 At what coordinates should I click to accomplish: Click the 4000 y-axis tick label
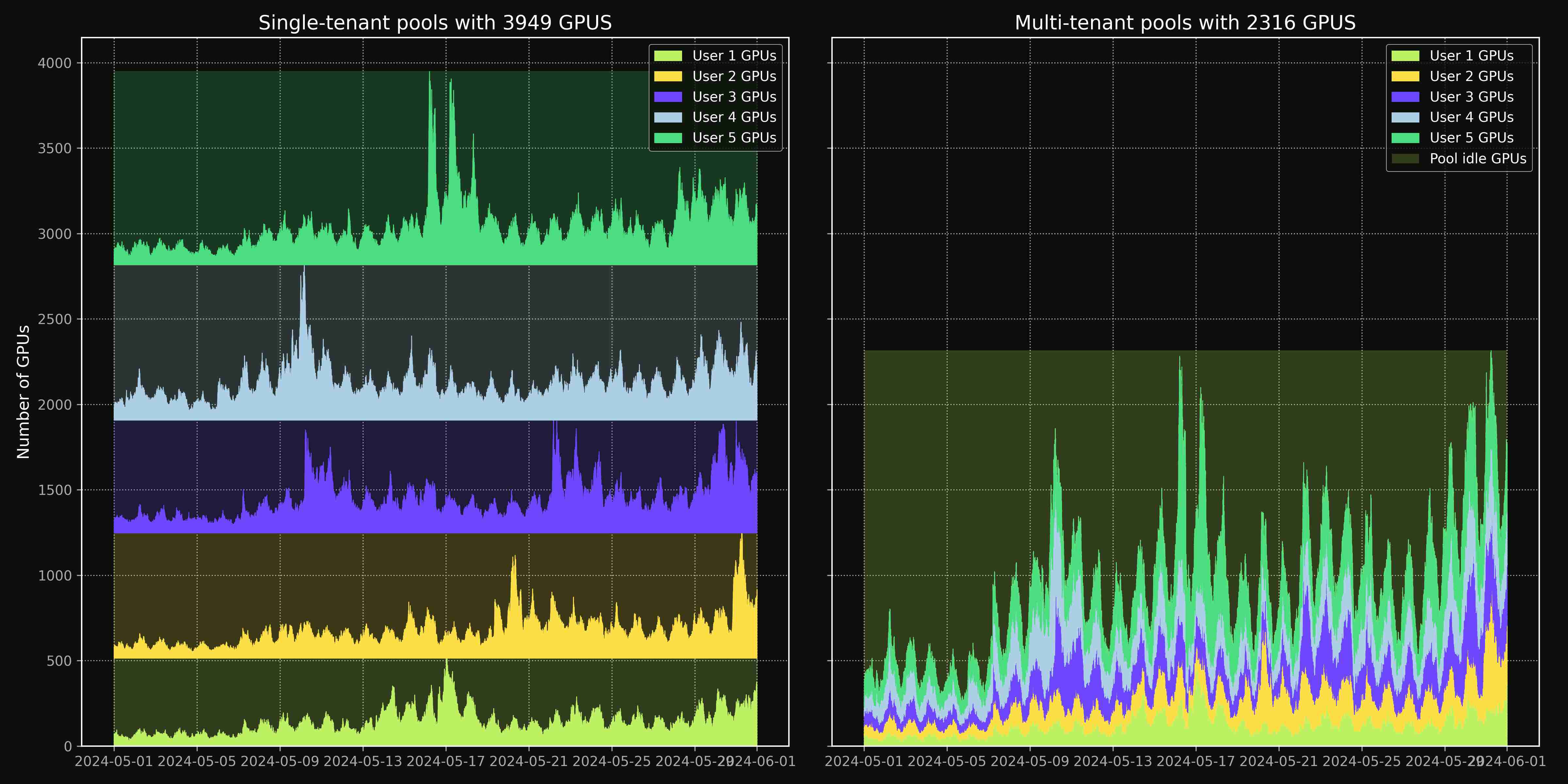point(55,63)
